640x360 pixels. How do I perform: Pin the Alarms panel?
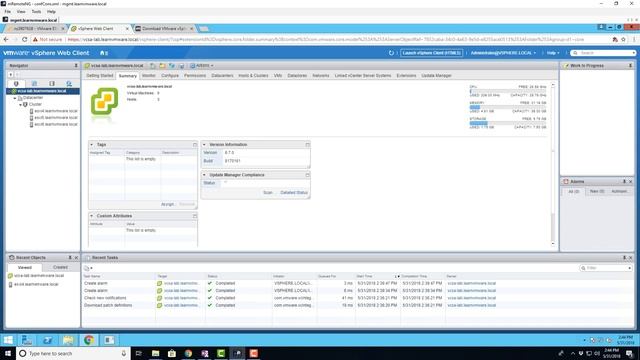(x=624, y=182)
